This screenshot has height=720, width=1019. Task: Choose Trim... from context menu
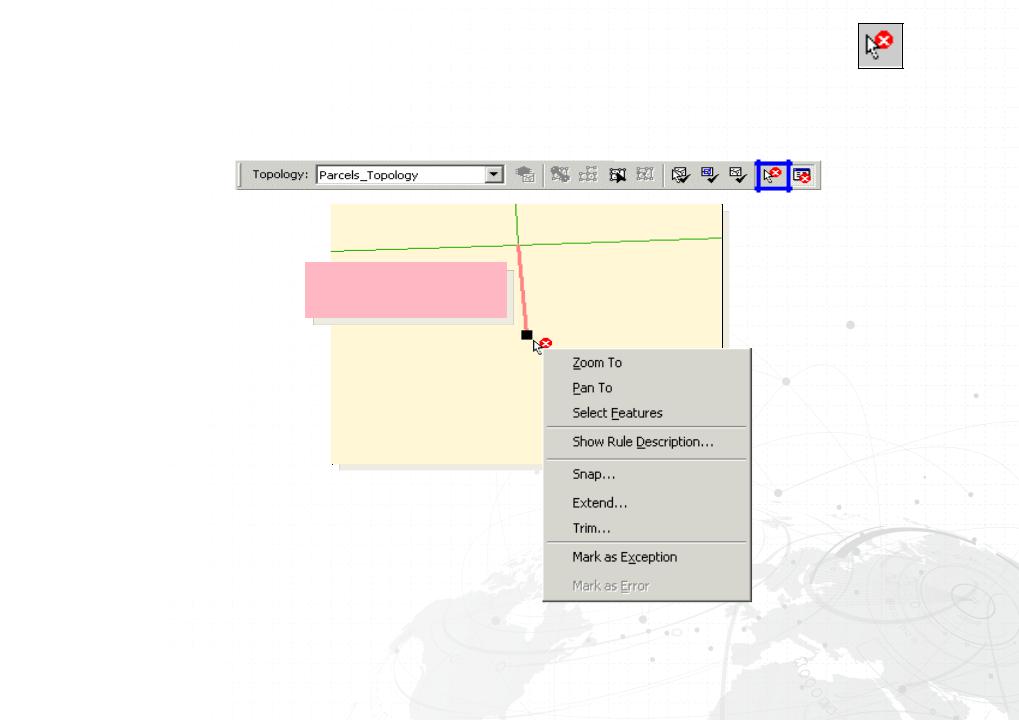591,528
